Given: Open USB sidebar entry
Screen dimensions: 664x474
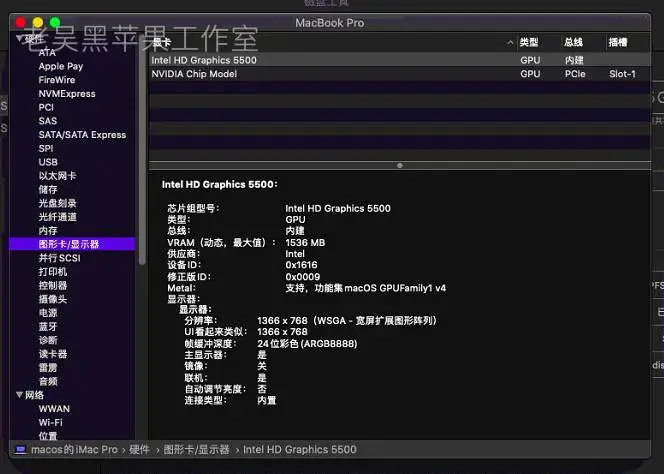Looking at the screenshot, I should pyautogui.click(x=48, y=162).
